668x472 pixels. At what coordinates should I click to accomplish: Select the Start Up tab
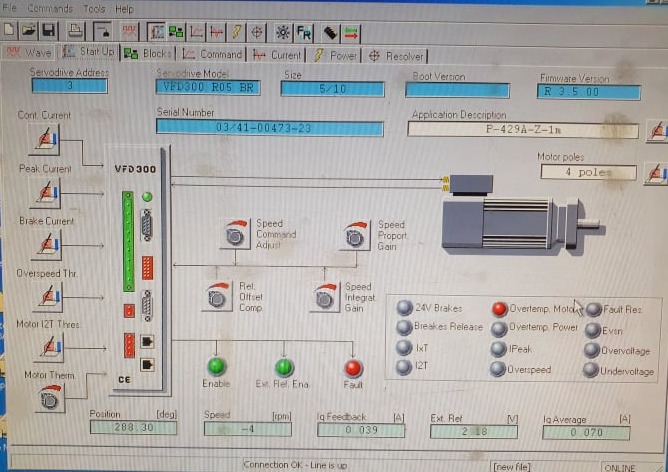pos(89,52)
